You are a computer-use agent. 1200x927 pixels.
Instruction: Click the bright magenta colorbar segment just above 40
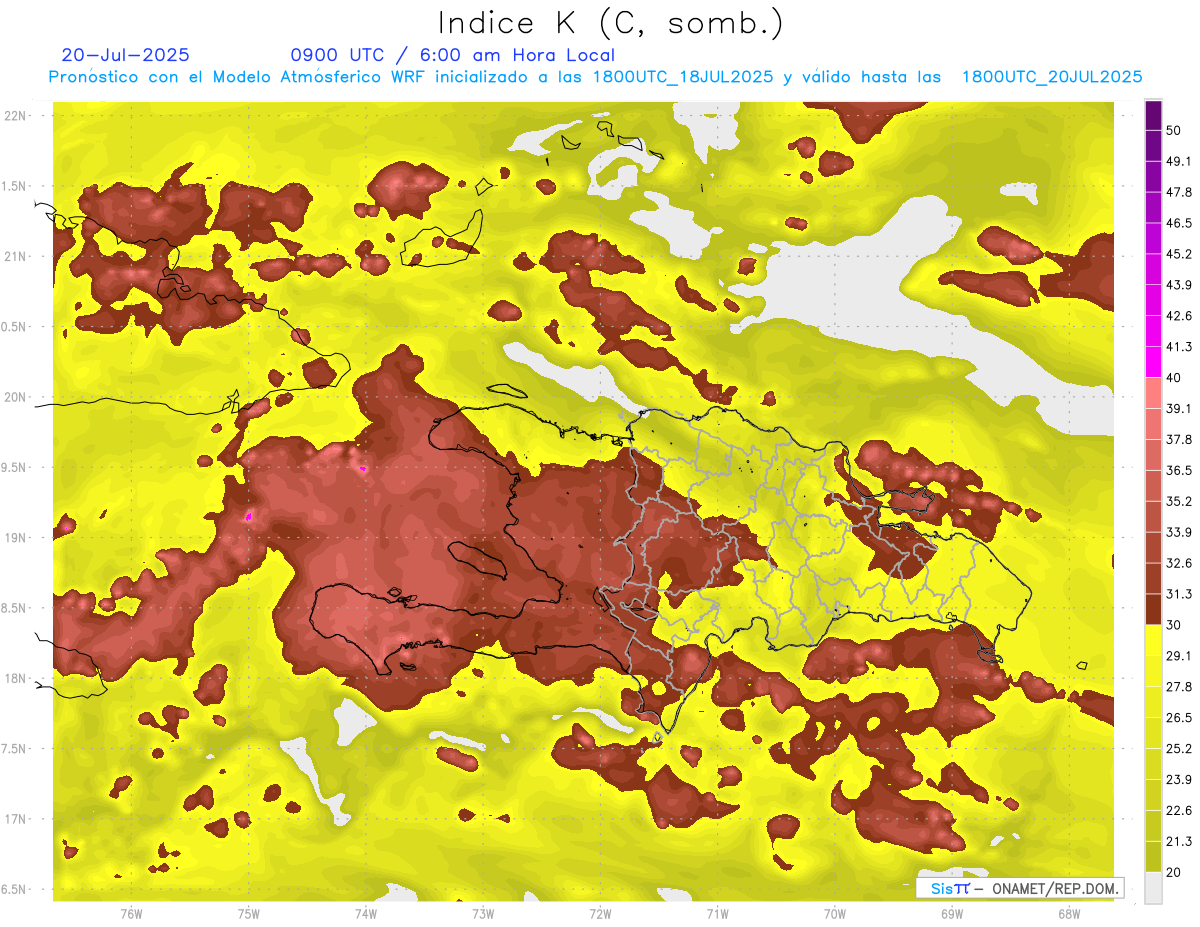click(1153, 362)
